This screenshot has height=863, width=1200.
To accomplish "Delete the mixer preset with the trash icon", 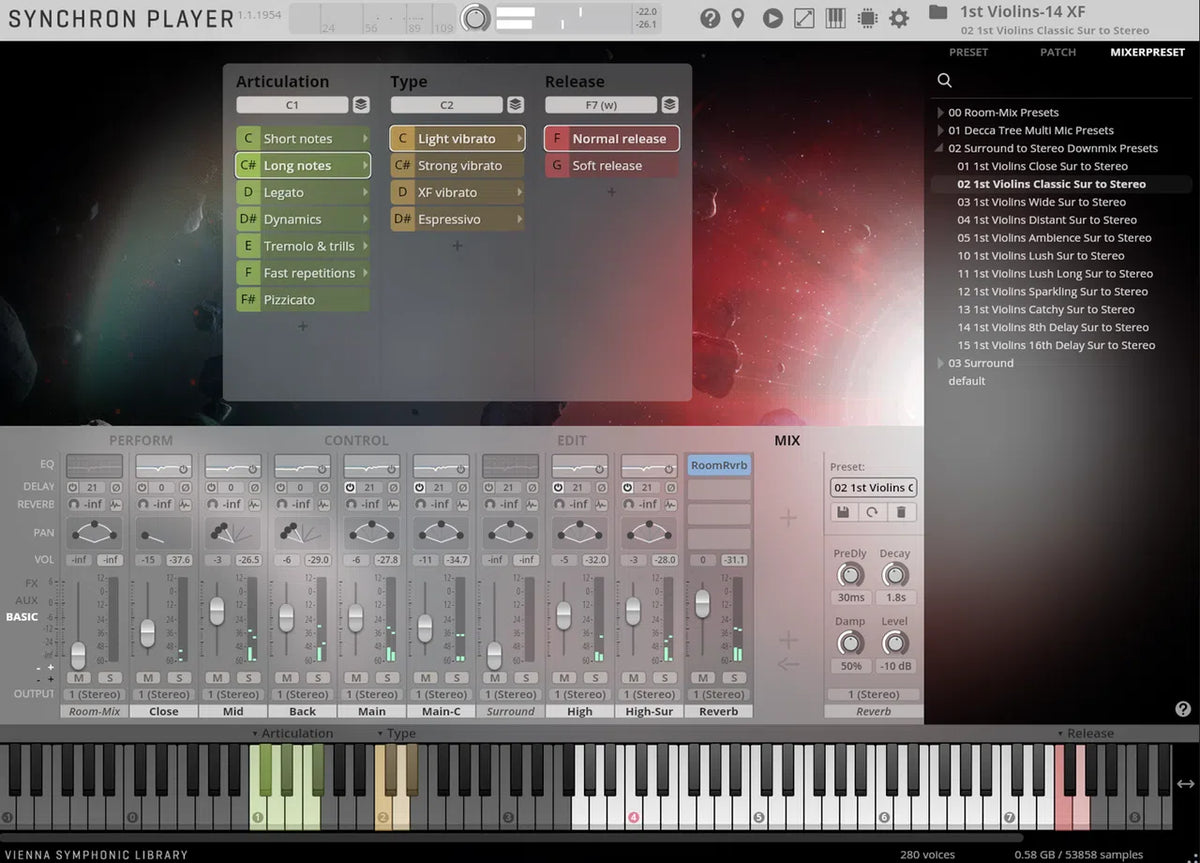I will [x=901, y=511].
